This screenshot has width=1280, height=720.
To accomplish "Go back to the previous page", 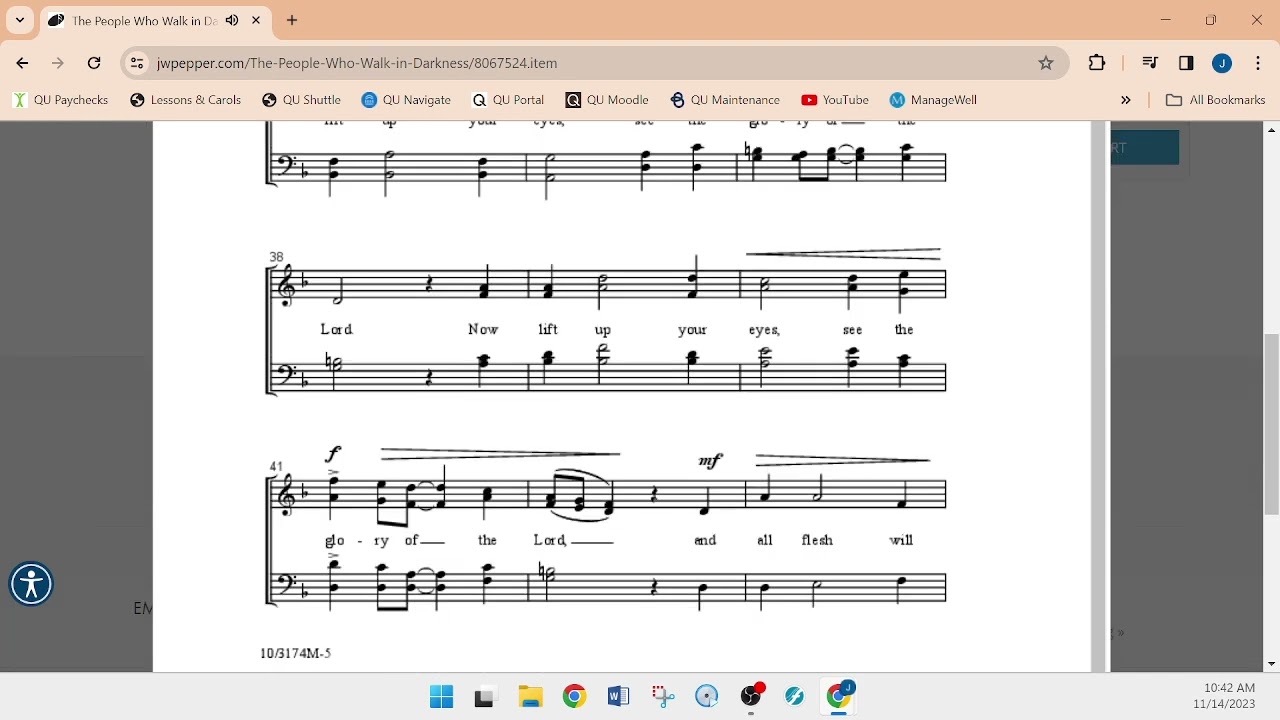I will coord(22,63).
